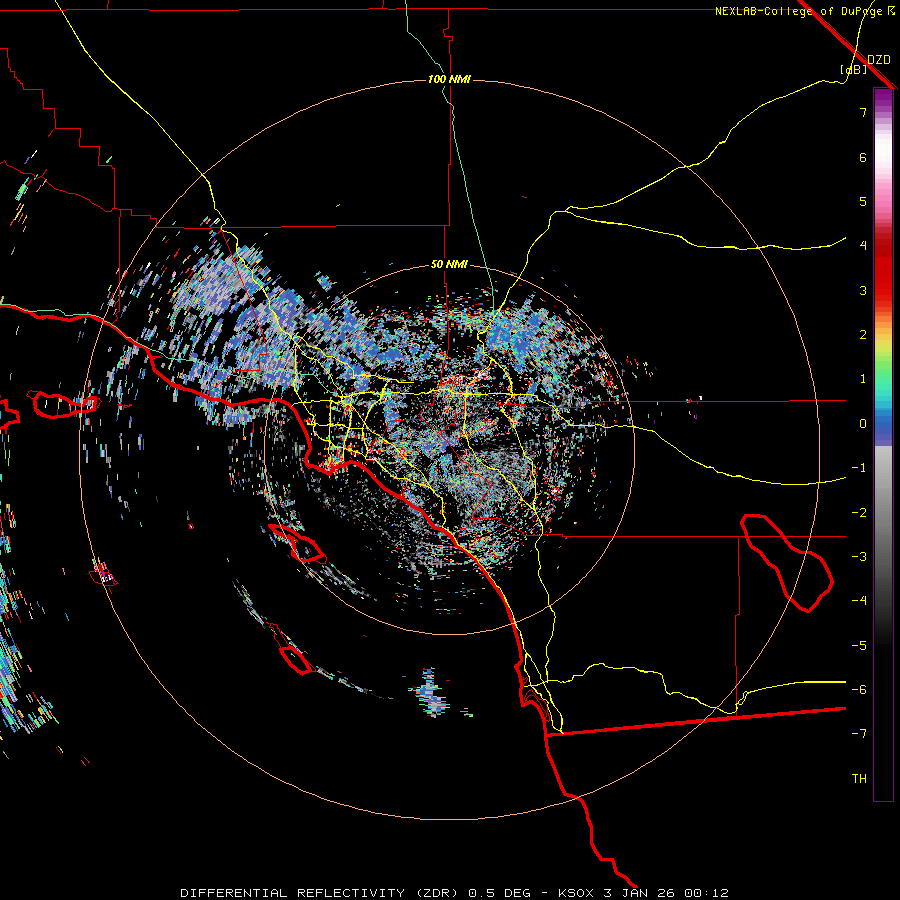Click the 50 NMI range ring label
This screenshot has width=900, height=900.
(449, 264)
